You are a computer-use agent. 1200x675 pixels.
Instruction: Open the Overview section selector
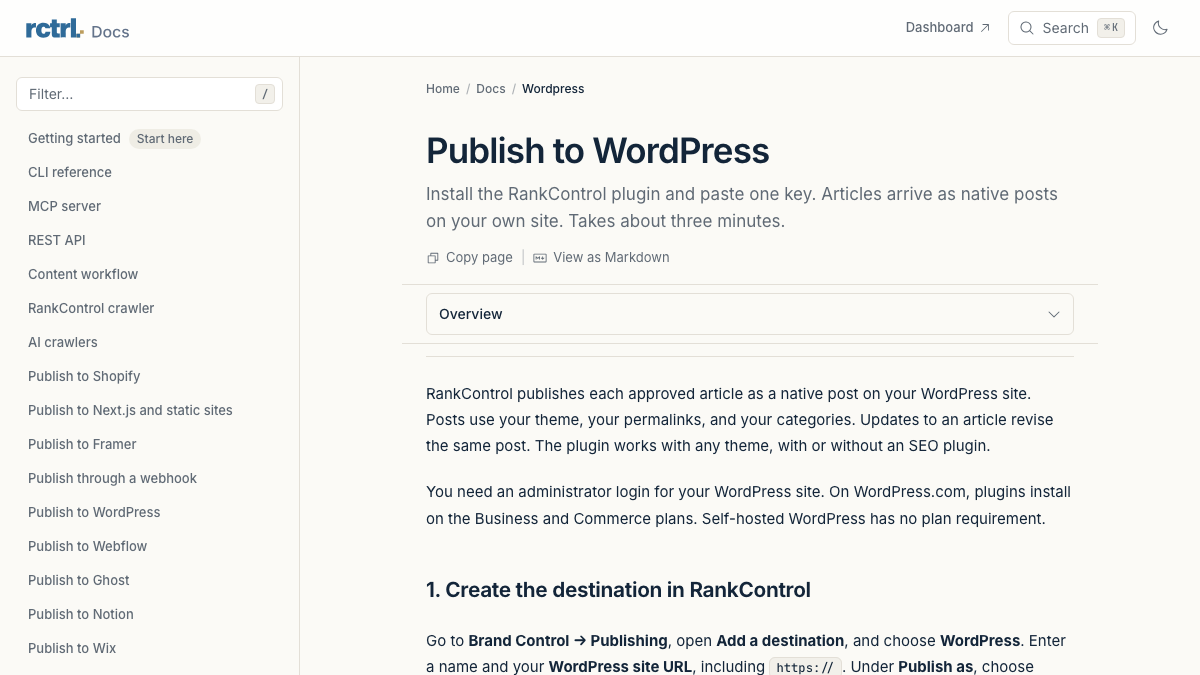750,314
